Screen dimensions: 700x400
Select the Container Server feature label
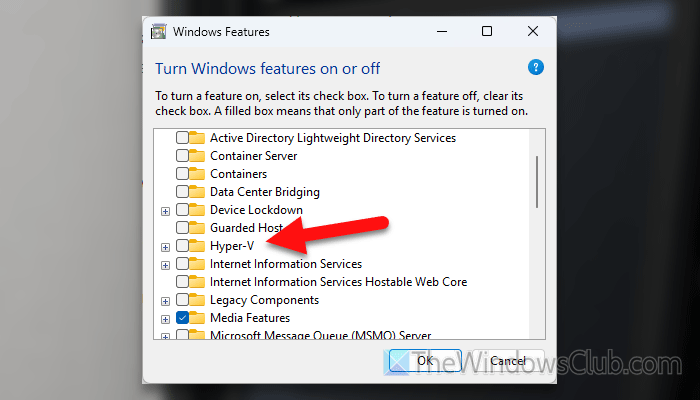coord(253,156)
